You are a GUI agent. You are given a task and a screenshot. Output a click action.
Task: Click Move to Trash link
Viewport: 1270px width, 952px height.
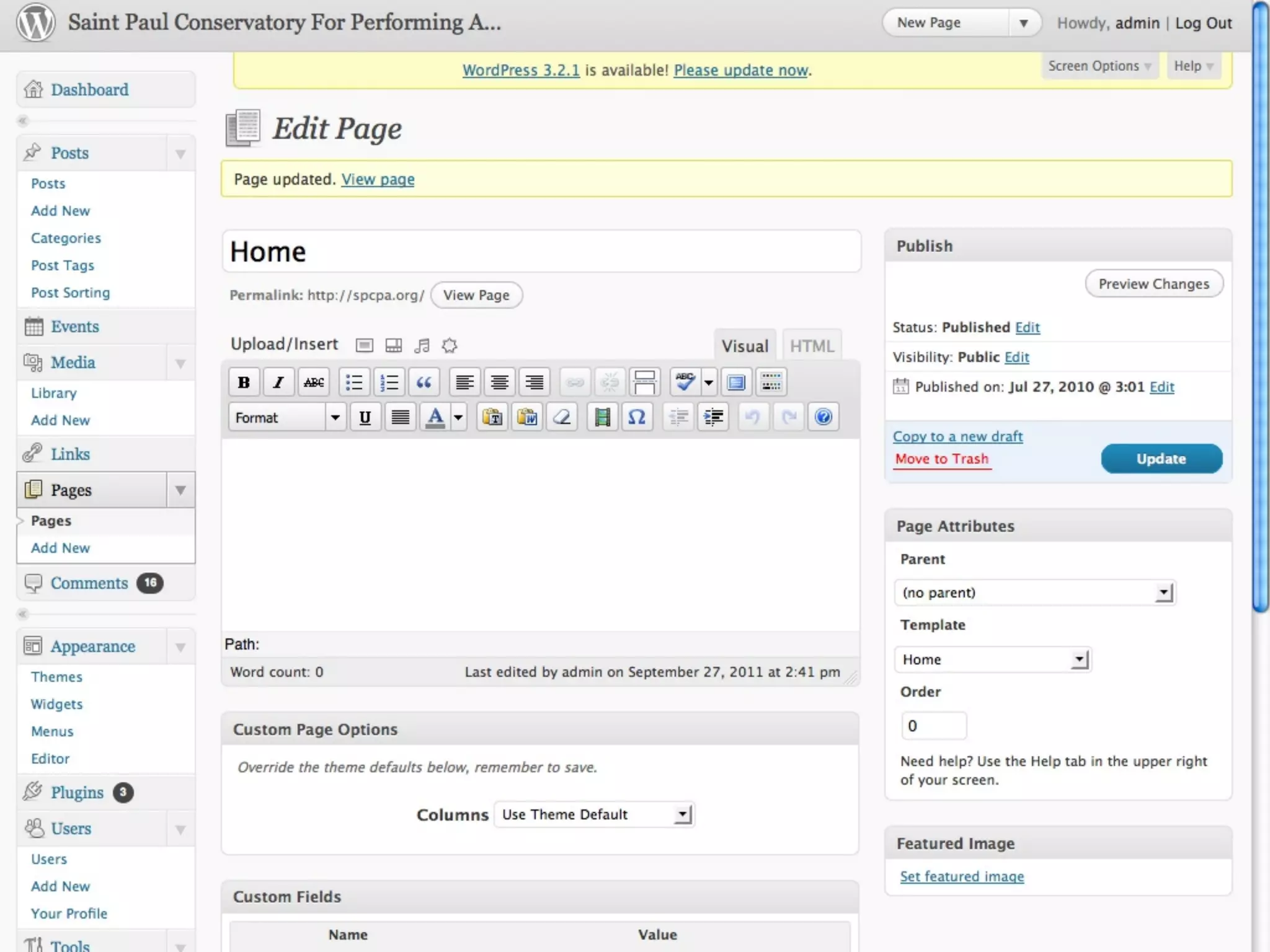941,459
